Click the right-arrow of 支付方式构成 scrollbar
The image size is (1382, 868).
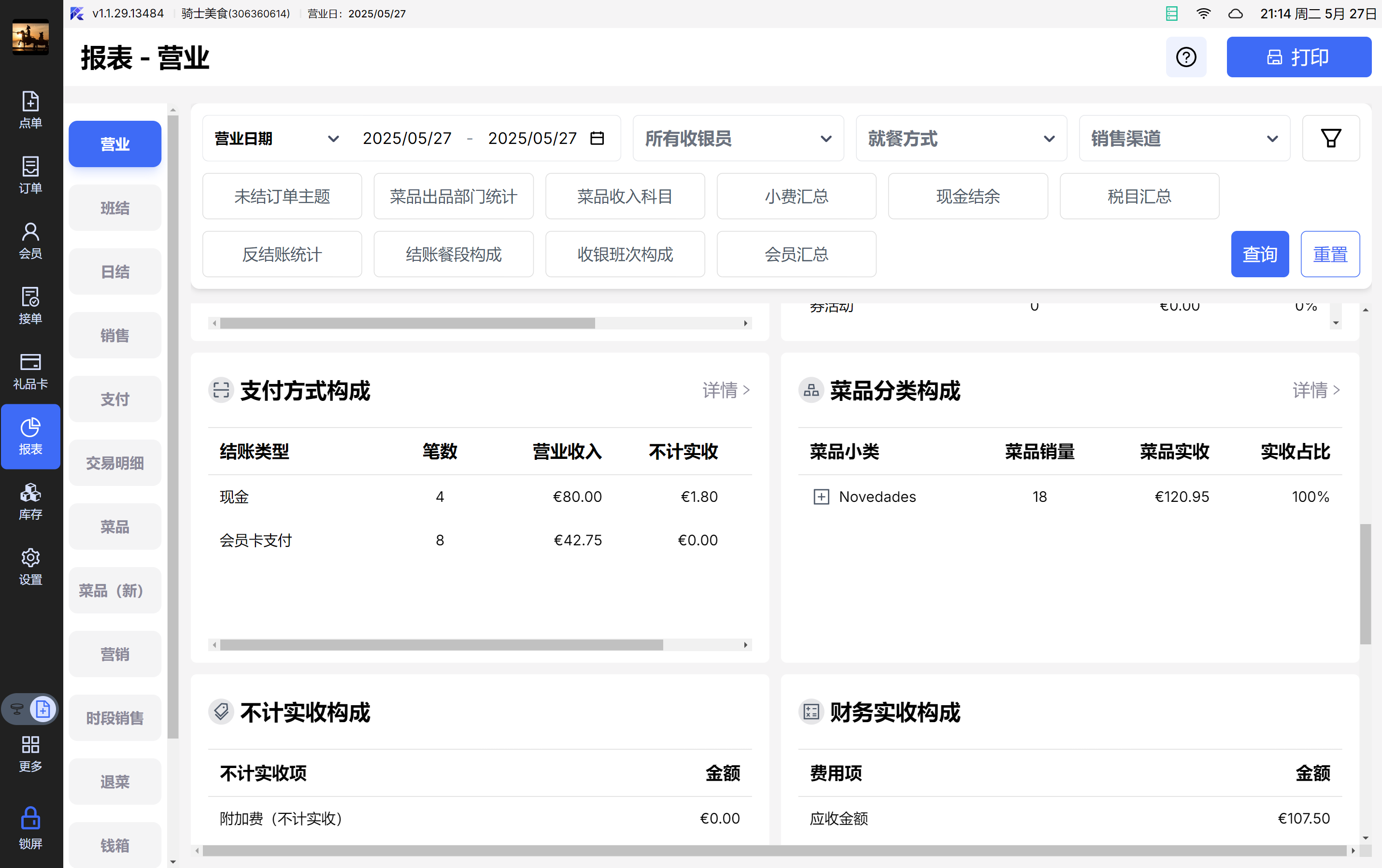coord(745,645)
